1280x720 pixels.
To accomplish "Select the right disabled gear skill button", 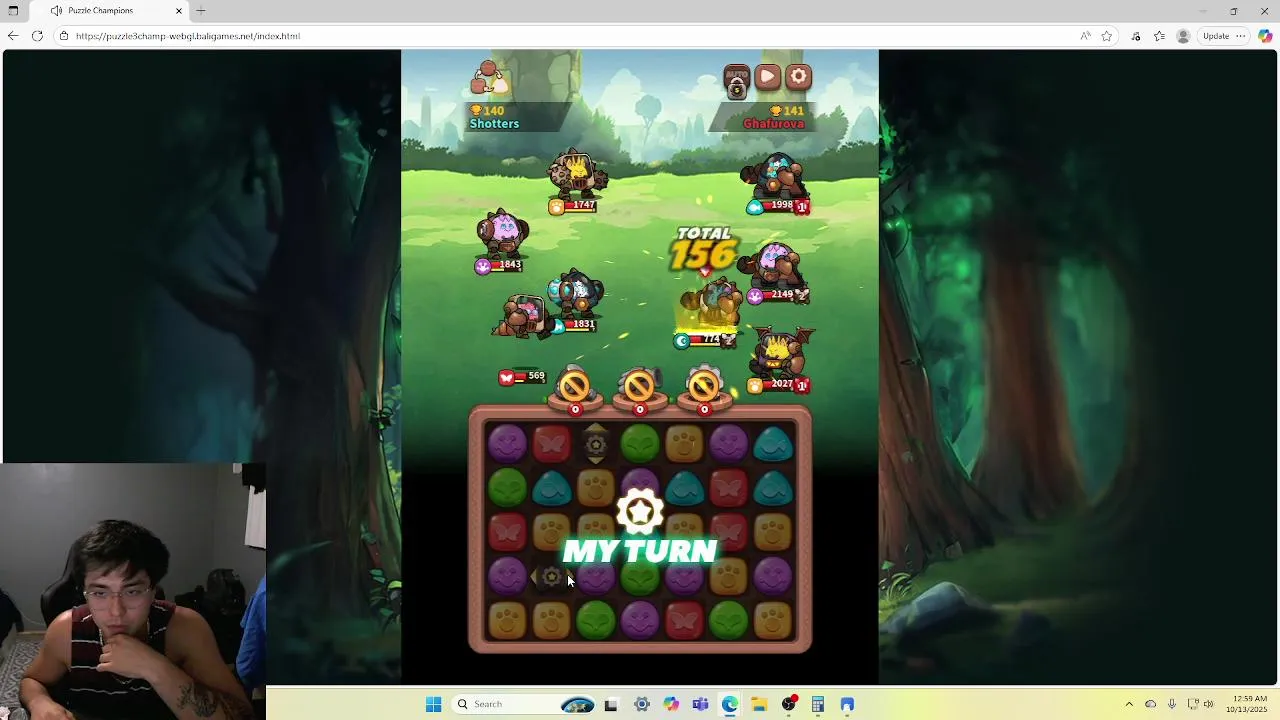I will click(704, 388).
